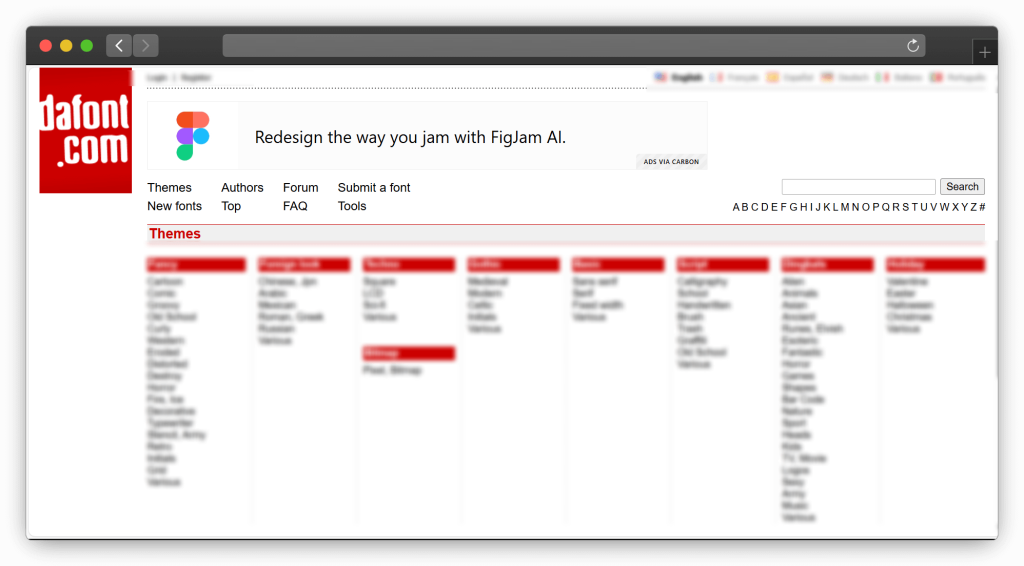Click the Figma logo in the ad
Screen dimensions: 1024x566
click(x=193, y=136)
